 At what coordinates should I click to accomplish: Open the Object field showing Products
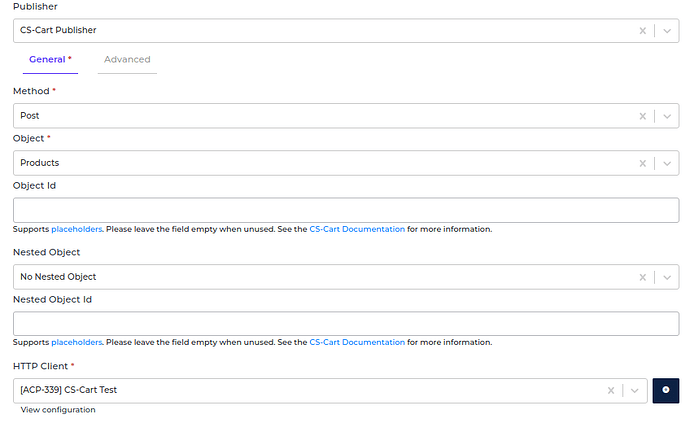pos(346,163)
